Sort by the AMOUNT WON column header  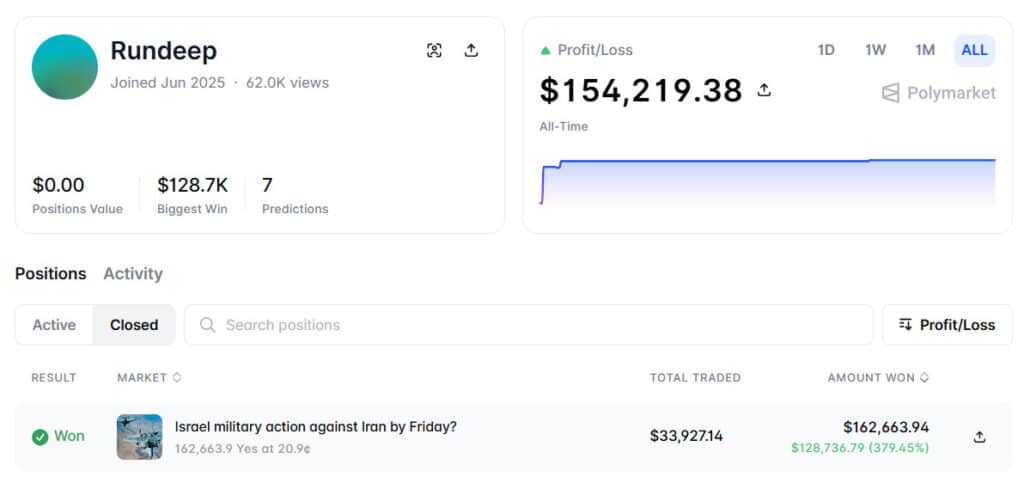(877, 378)
